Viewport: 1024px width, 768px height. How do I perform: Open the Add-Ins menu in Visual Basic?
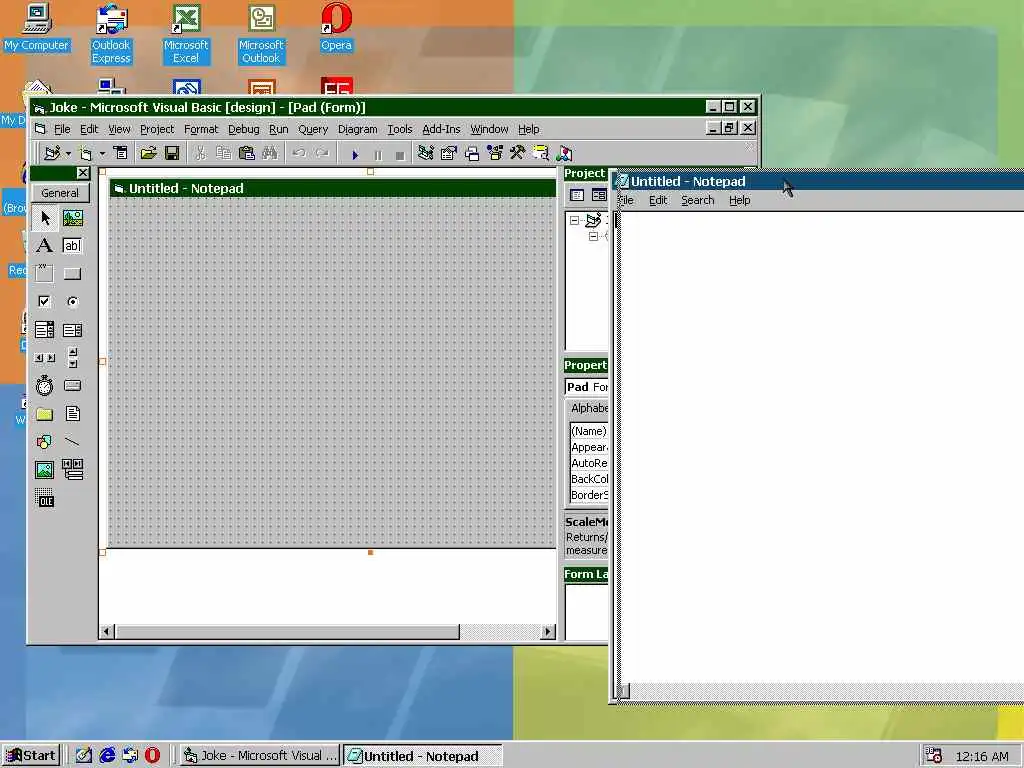point(441,129)
